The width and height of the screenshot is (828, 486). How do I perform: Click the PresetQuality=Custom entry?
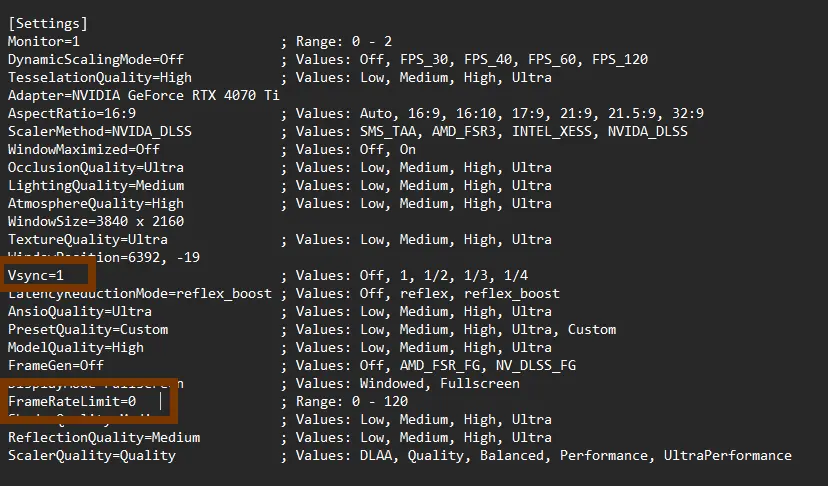pyautogui.click(x=88, y=330)
